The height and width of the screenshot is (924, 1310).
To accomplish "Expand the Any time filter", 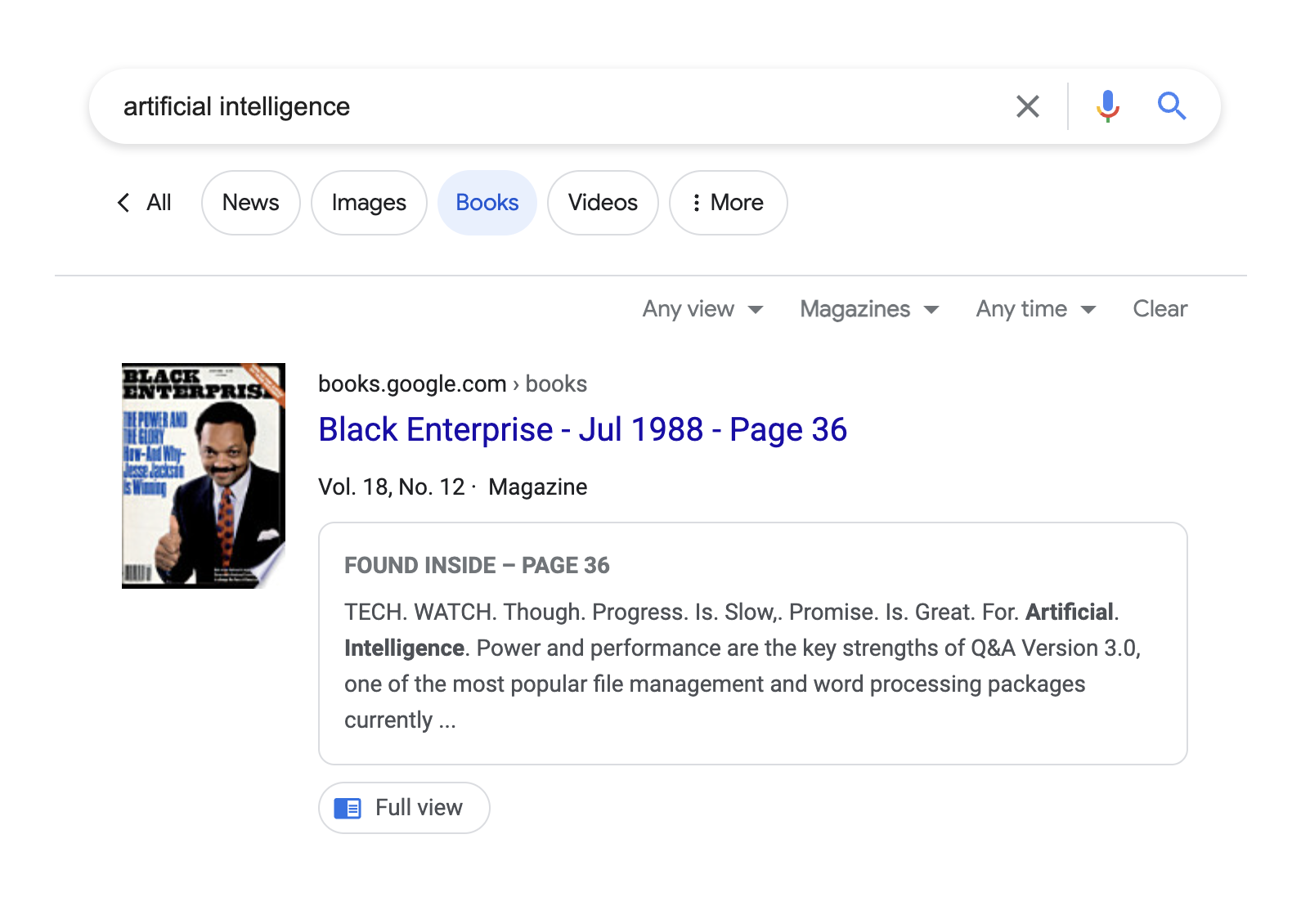I will [1035, 309].
